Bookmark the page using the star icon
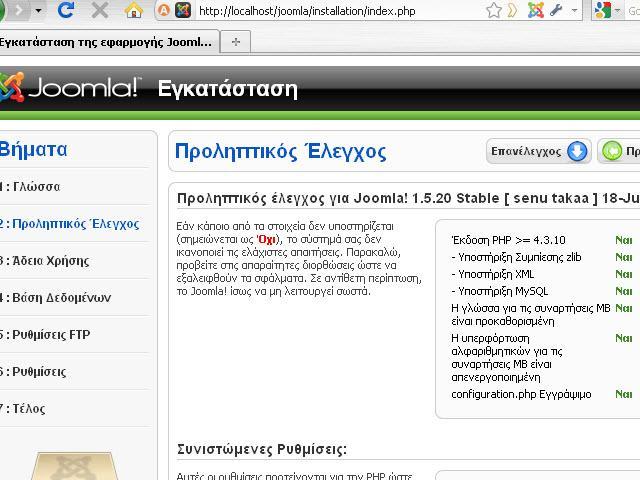Screen dimensions: 640x480 (493, 11)
